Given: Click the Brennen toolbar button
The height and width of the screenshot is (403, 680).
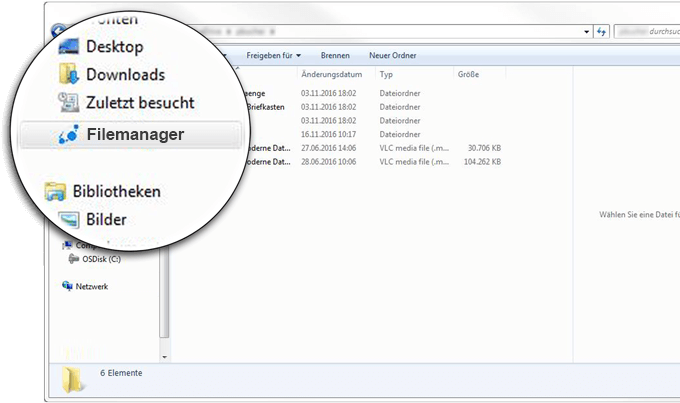Looking at the screenshot, I should click(335, 56).
